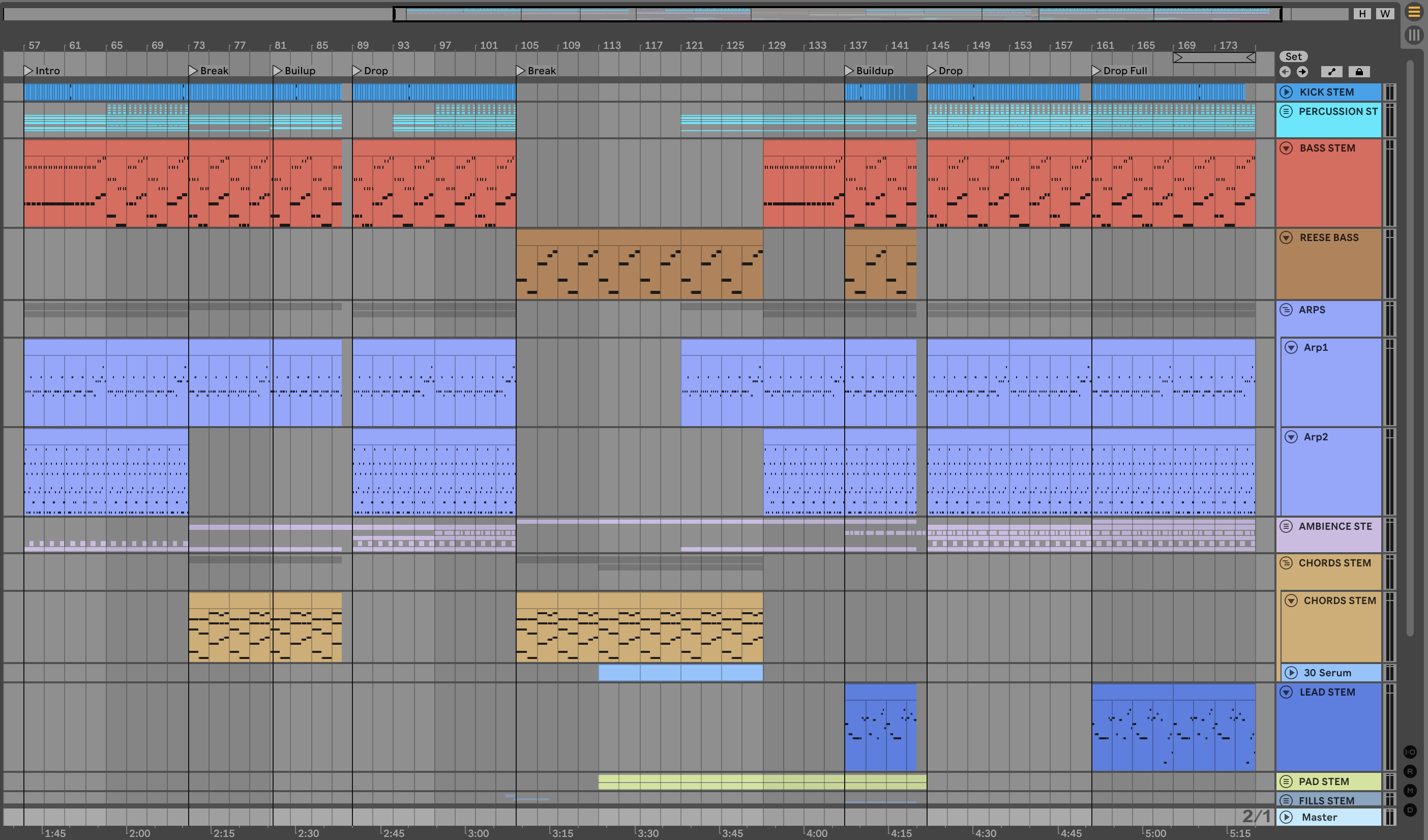The height and width of the screenshot is (840, 1428).
Task: Collapse the BASS STEM track
Action: 1286,148
